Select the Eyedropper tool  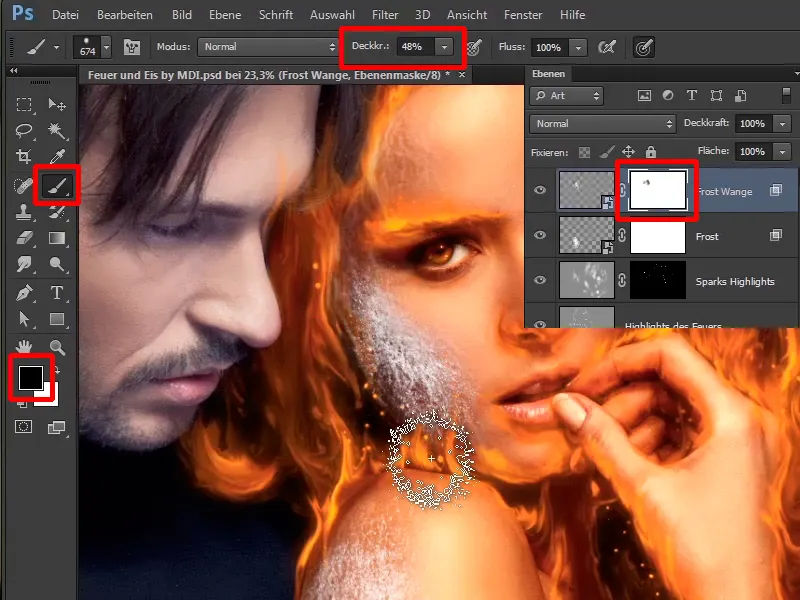(57, 156)
